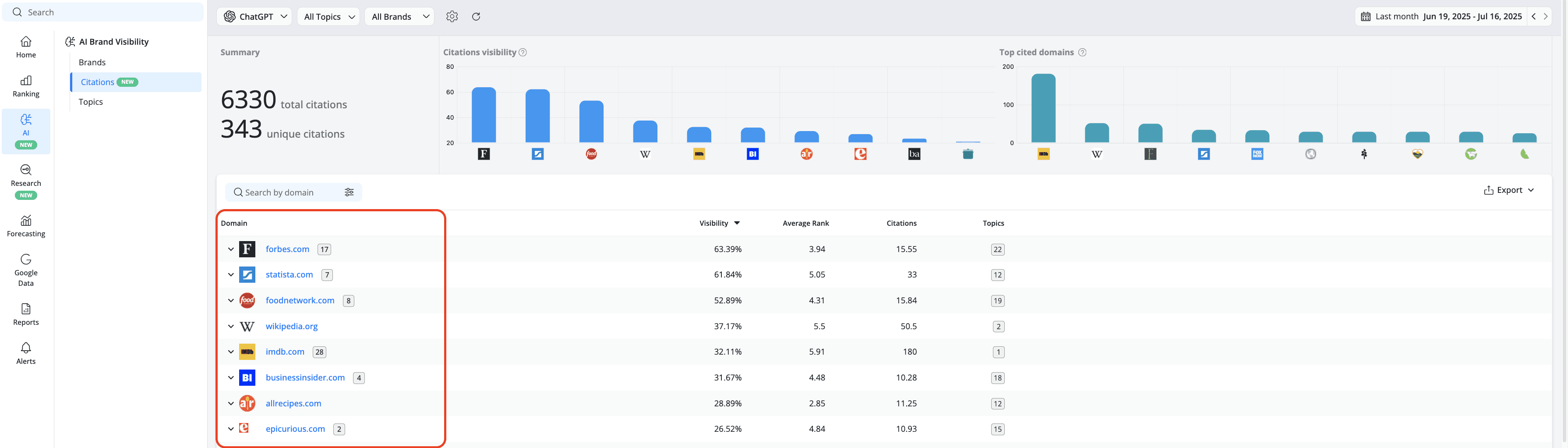
Task: Click the Forbes icon under the visibility chart
Action: [x=484, y=154]
